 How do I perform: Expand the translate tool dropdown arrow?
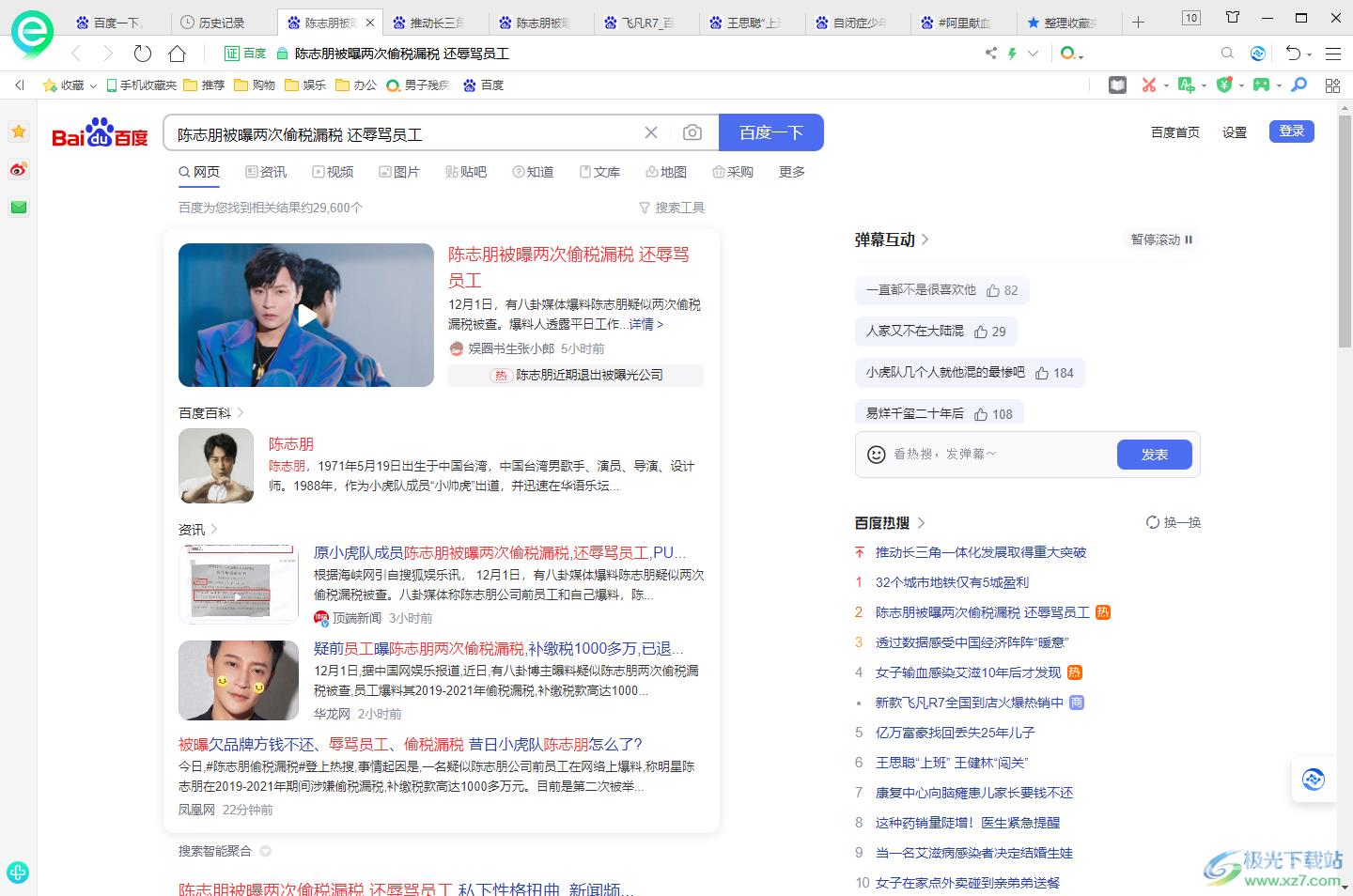click(x=1205, y=86)
